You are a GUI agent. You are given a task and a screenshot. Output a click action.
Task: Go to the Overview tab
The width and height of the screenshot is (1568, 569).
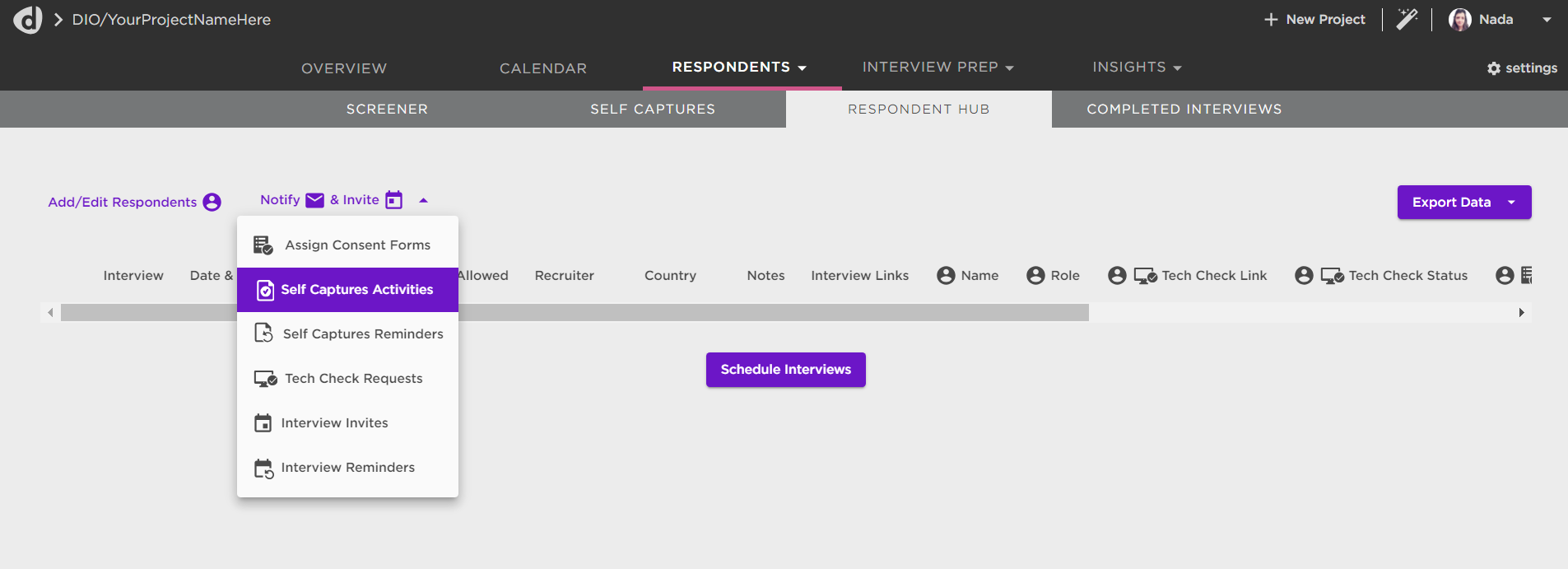point(344,68)
